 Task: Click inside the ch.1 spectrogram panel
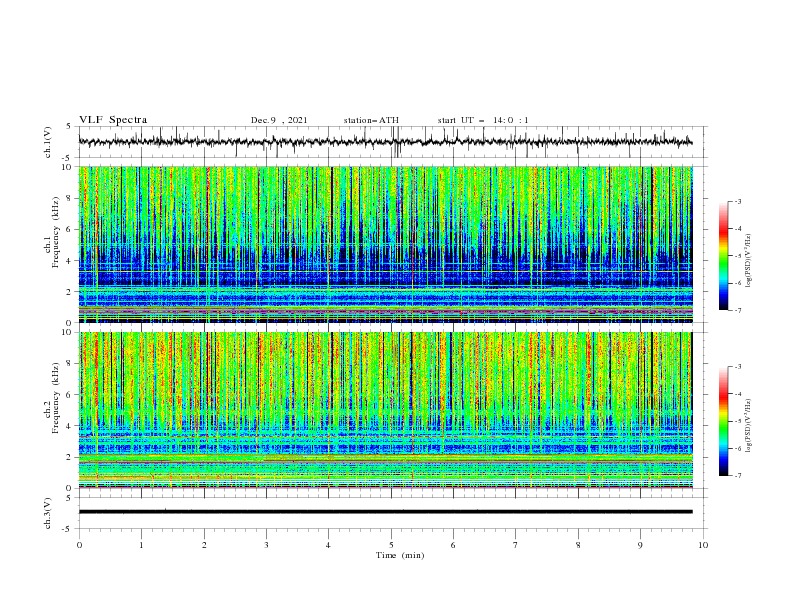point(385,244)
